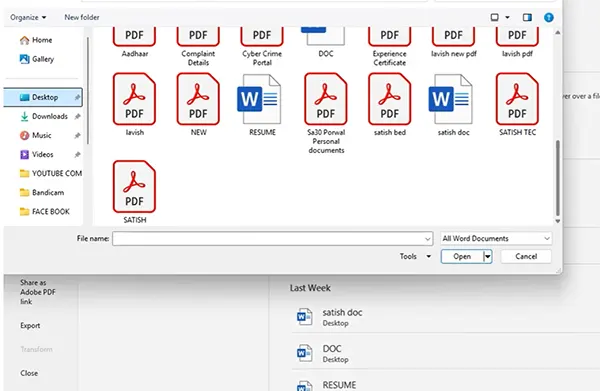Image resolution: width=600 pixels, height=391 pixels.
Task: Open the All Word Documents filter dropdown
Action: 496,238
